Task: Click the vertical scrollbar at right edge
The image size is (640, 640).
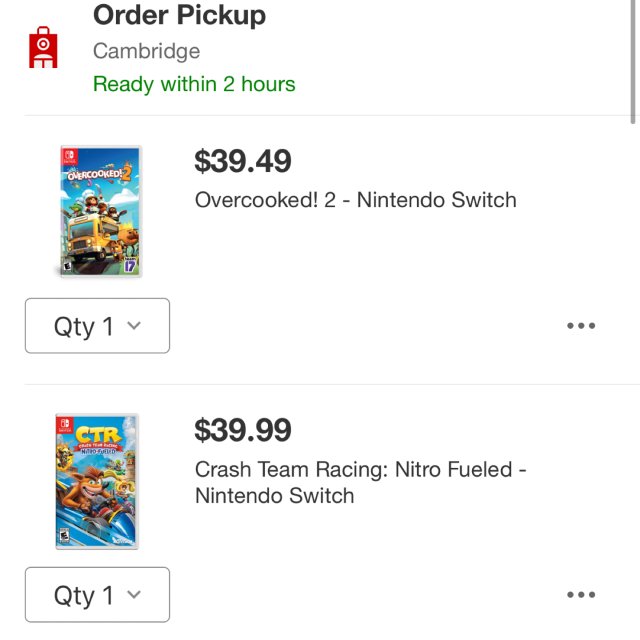Action: 634,60
